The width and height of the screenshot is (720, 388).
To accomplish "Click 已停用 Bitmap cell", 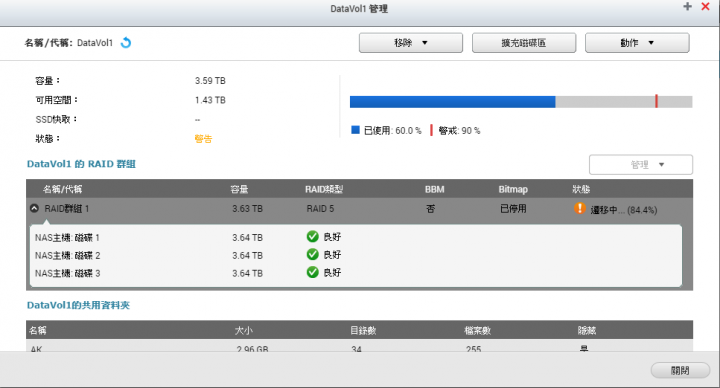I will click(x=513, y=209).
